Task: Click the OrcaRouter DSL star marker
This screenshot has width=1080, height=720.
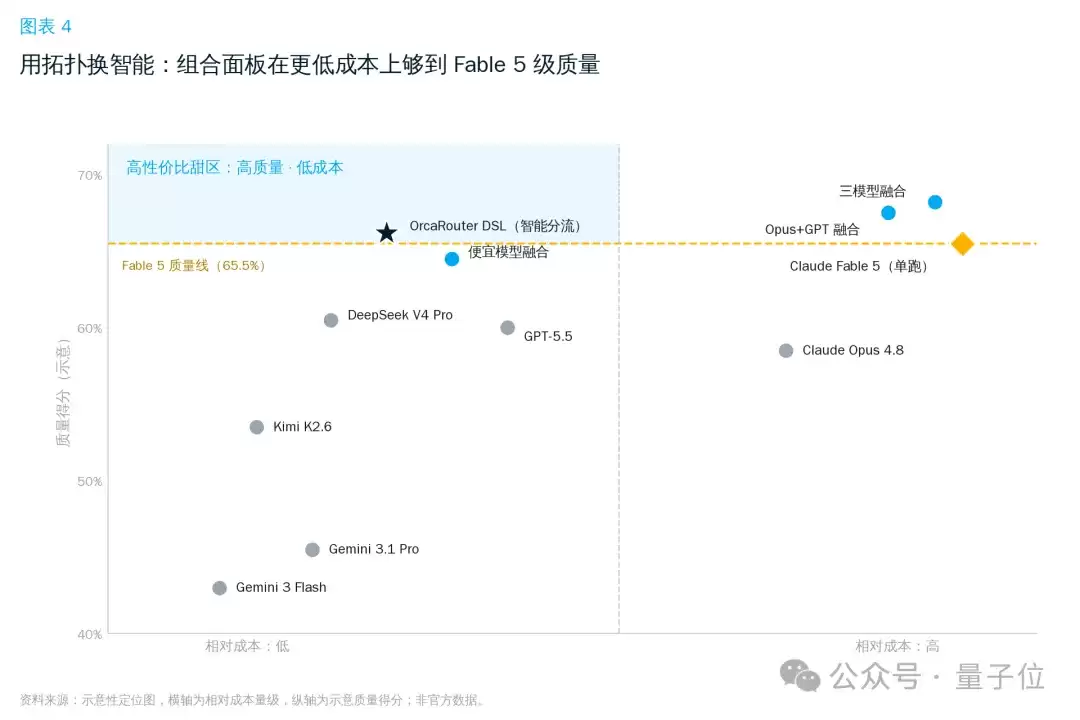Action: 386,233
